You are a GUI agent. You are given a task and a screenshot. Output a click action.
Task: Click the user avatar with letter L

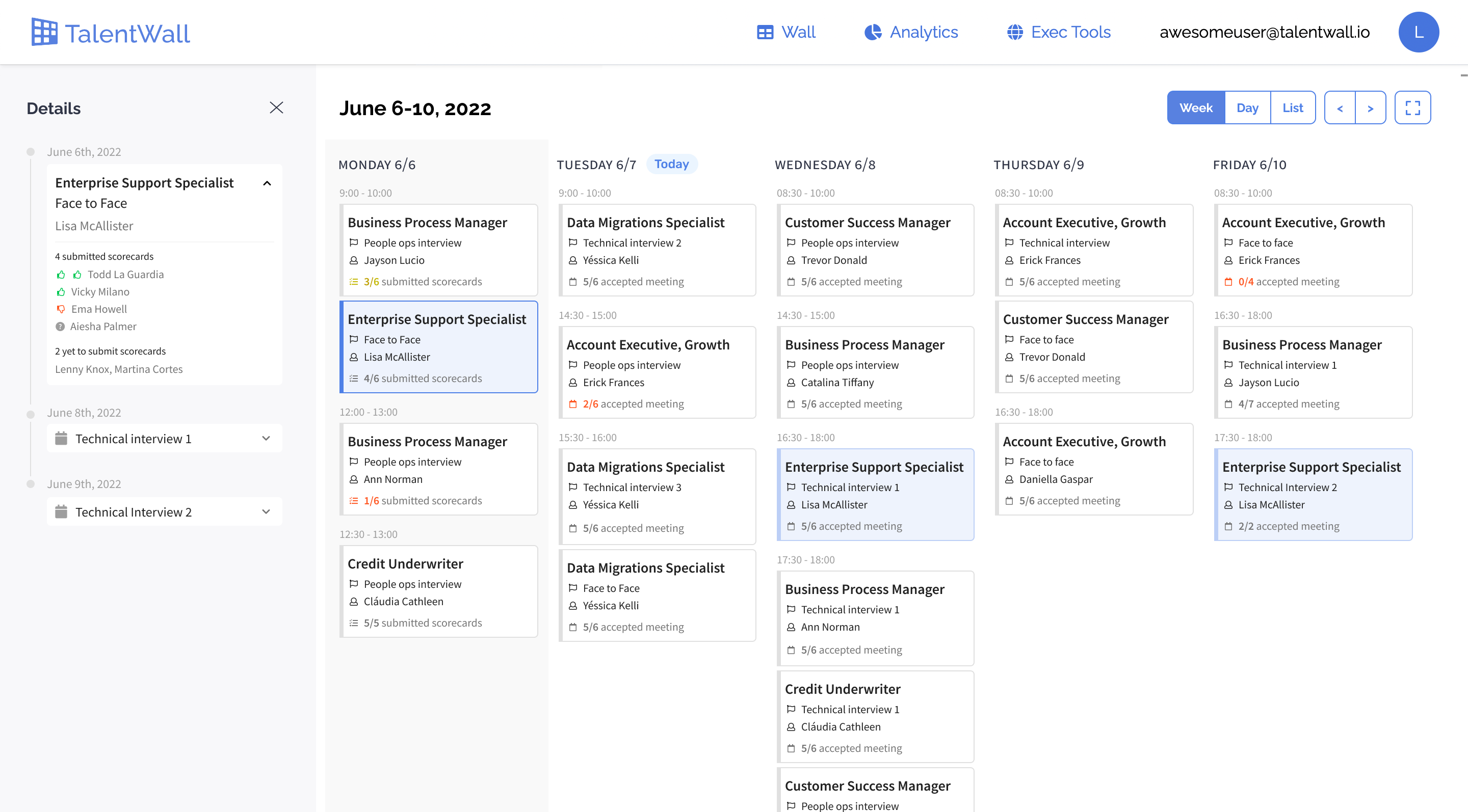pos(1418,33)
